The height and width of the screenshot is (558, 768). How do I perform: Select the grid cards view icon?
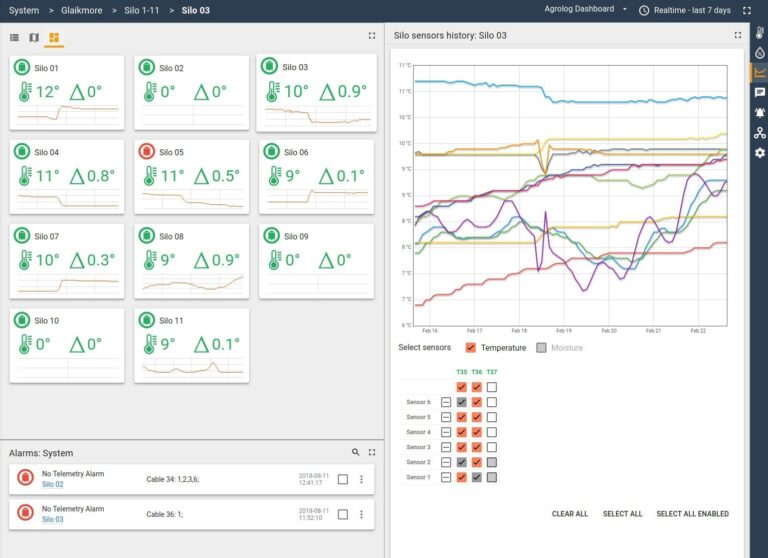tap(54, 37)
